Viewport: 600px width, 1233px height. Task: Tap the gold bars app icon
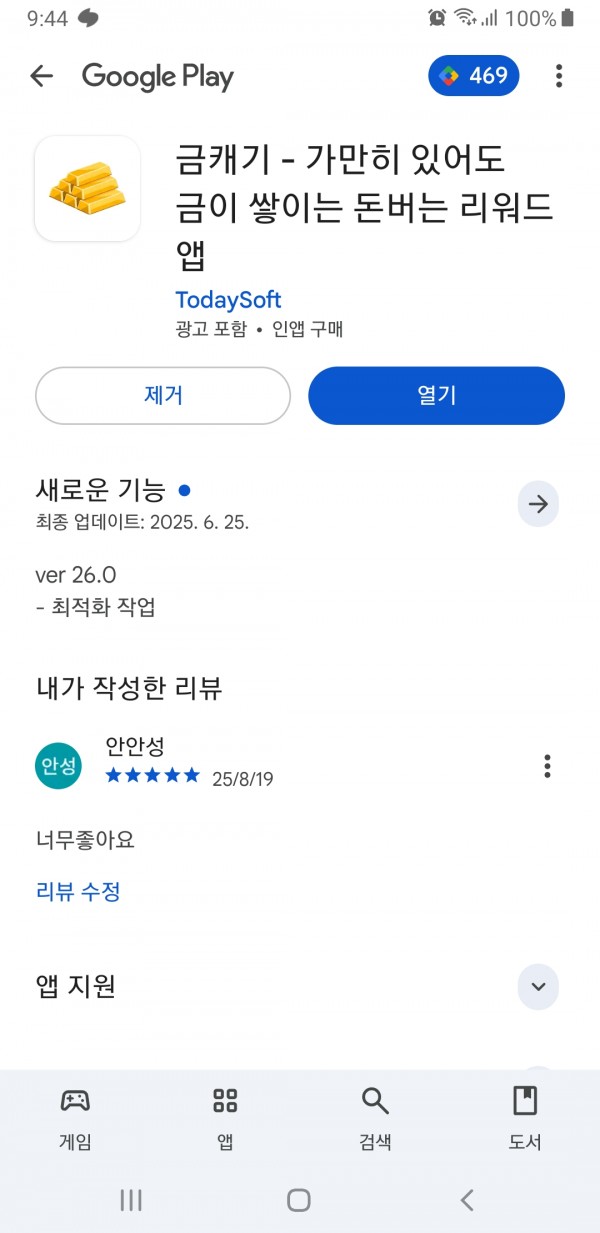[87, 189]
